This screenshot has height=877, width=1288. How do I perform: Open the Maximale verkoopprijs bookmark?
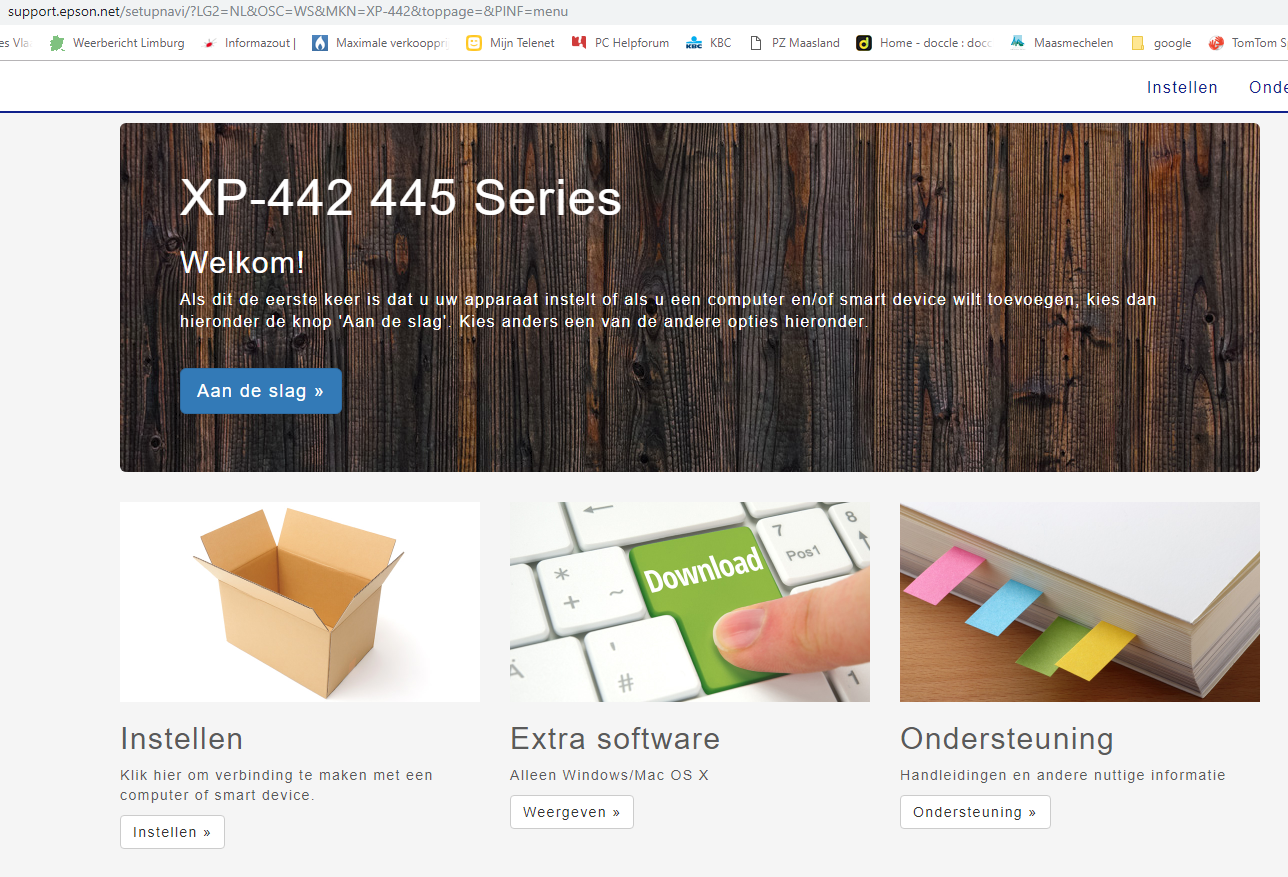[381, 43]
